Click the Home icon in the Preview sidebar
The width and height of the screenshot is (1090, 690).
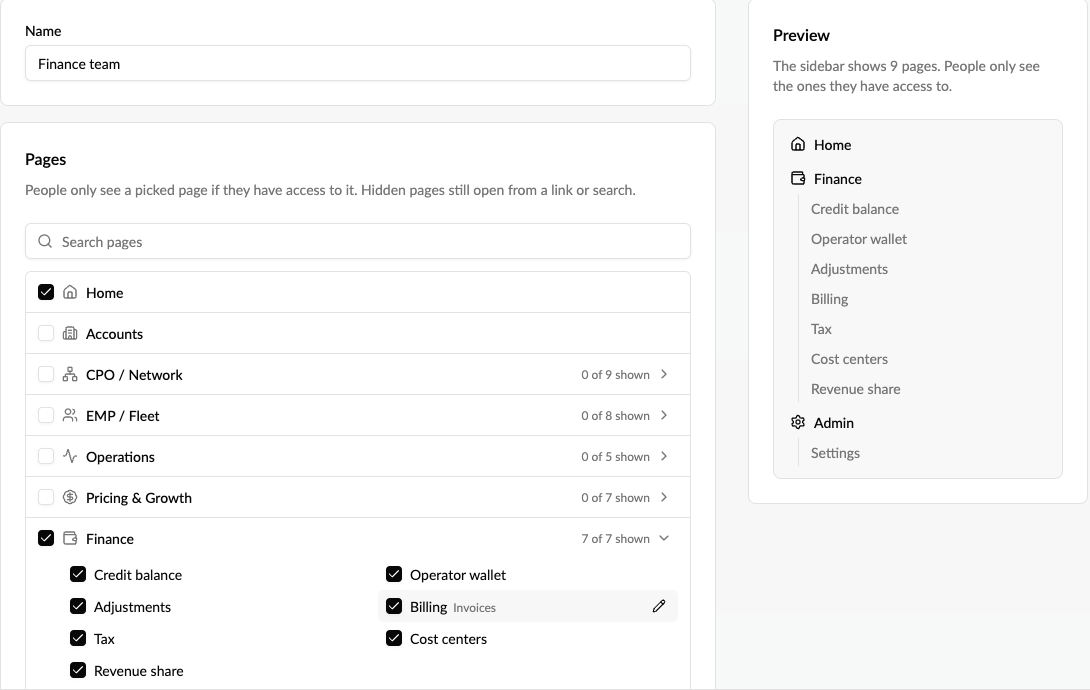(798, 144)
